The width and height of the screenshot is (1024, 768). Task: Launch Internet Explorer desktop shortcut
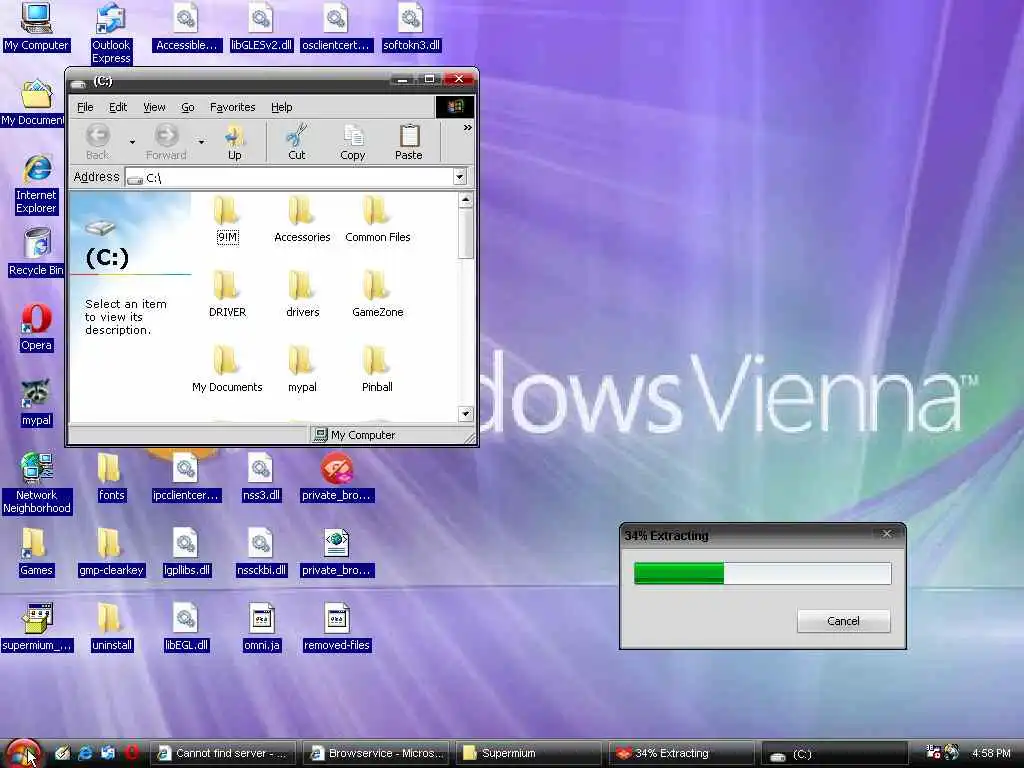(37, 184)
